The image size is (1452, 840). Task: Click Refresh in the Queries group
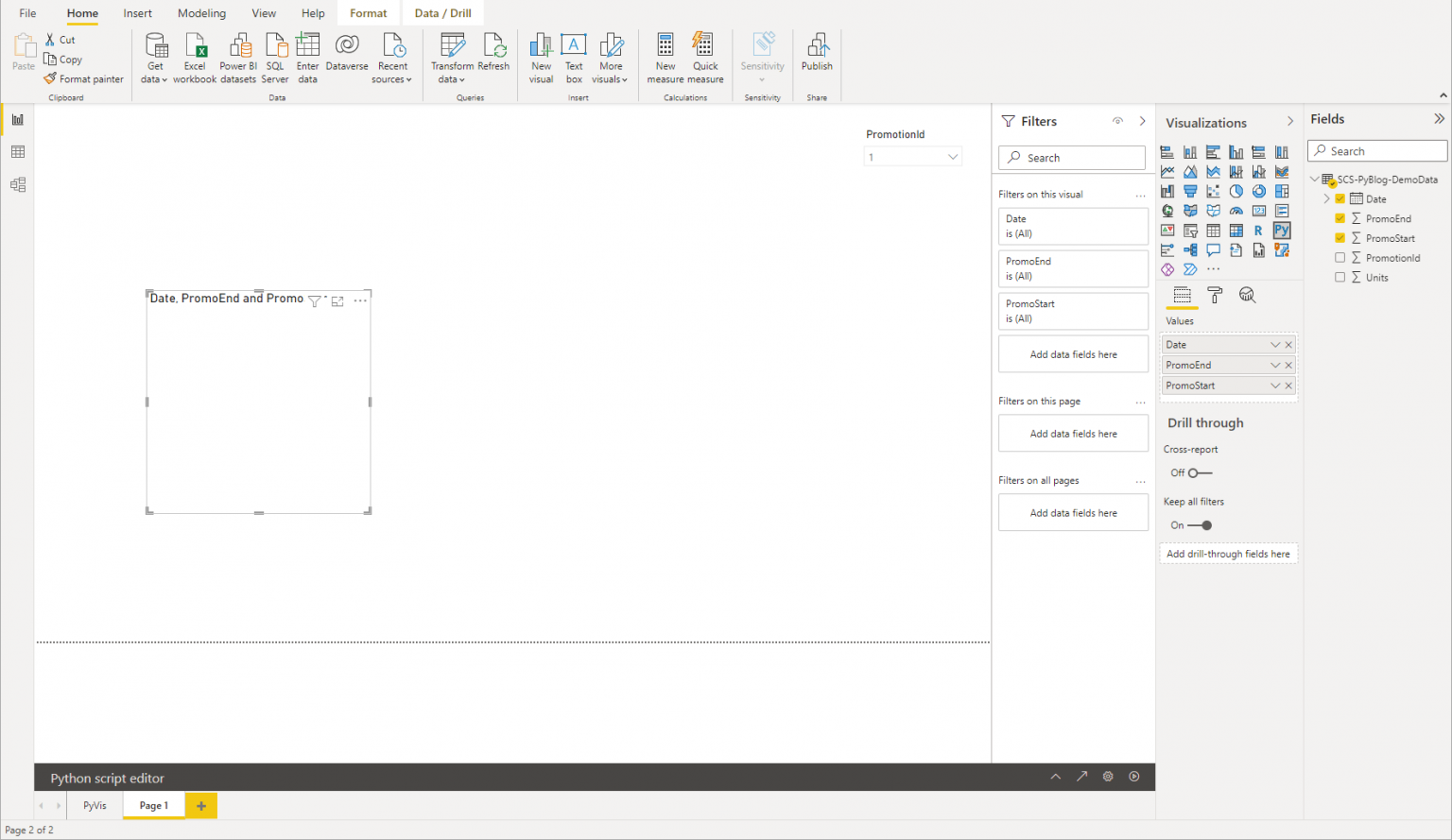(494, 55)
